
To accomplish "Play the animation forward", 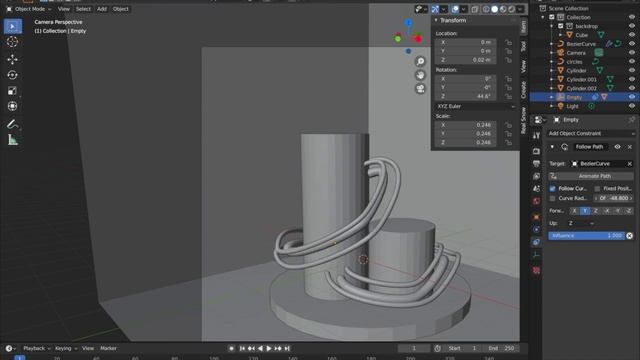I will click(x=269, y=349).
